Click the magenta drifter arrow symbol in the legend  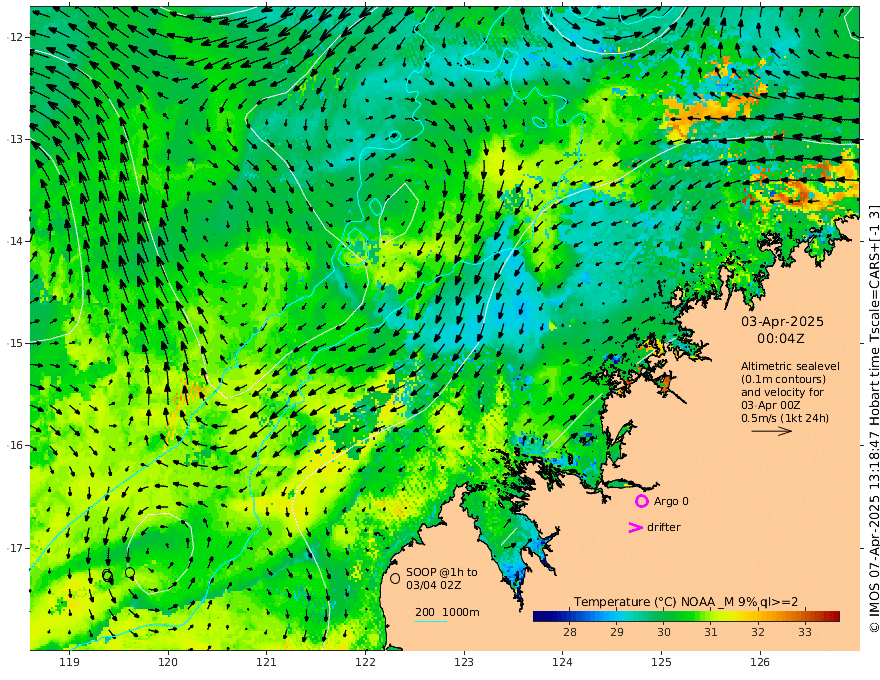[x=635, y=527]
